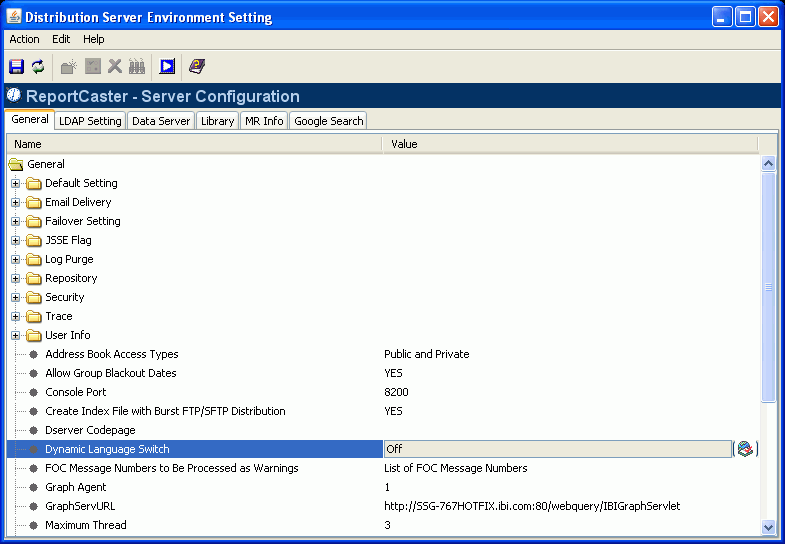Viewport: 785px width, 544px height.
Task: Click the Trace folder icon
Action: point(34,316)
